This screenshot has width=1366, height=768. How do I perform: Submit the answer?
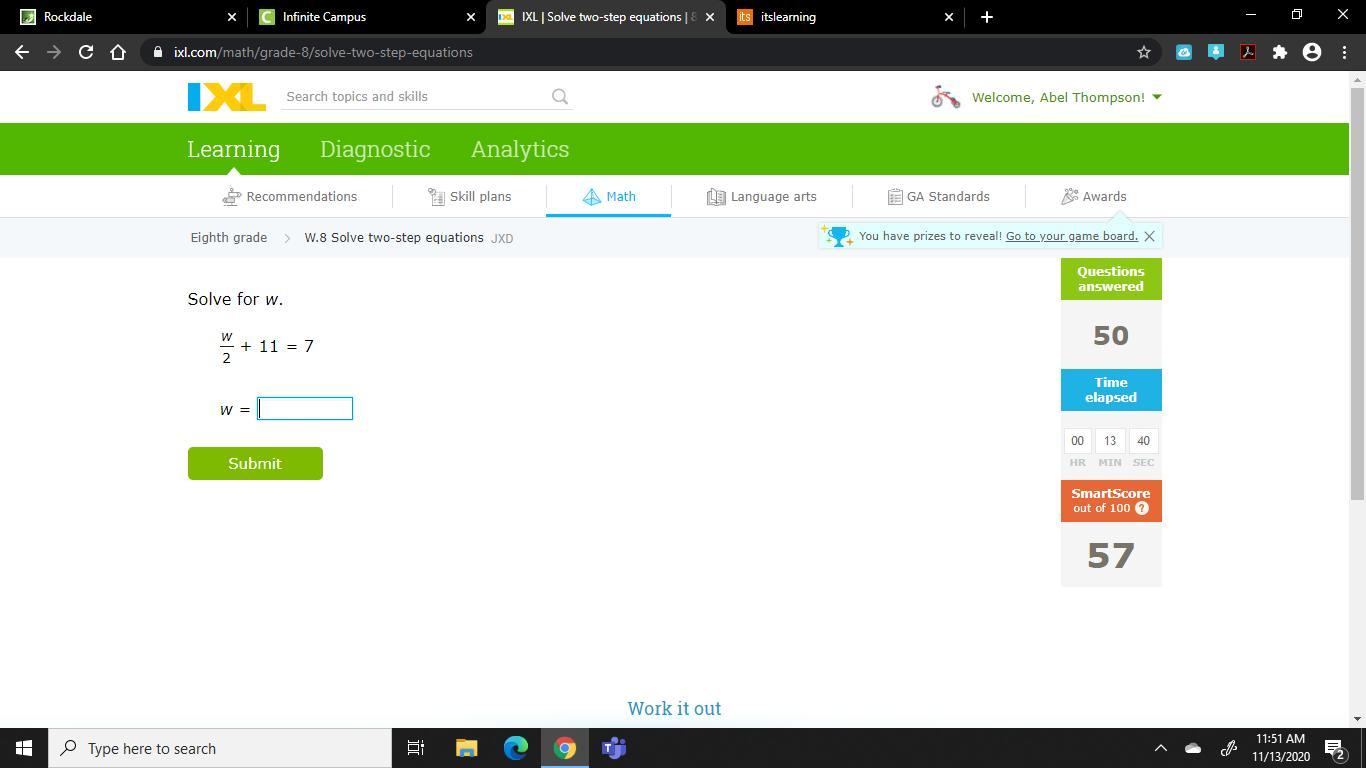tap(255, 464)
